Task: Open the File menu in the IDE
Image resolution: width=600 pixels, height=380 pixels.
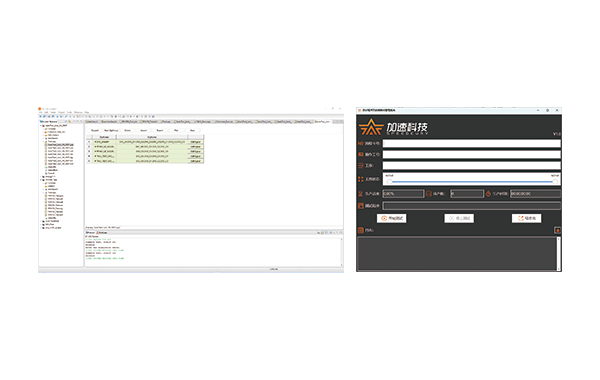Action: pyautogui.click(x=41, y=113)
